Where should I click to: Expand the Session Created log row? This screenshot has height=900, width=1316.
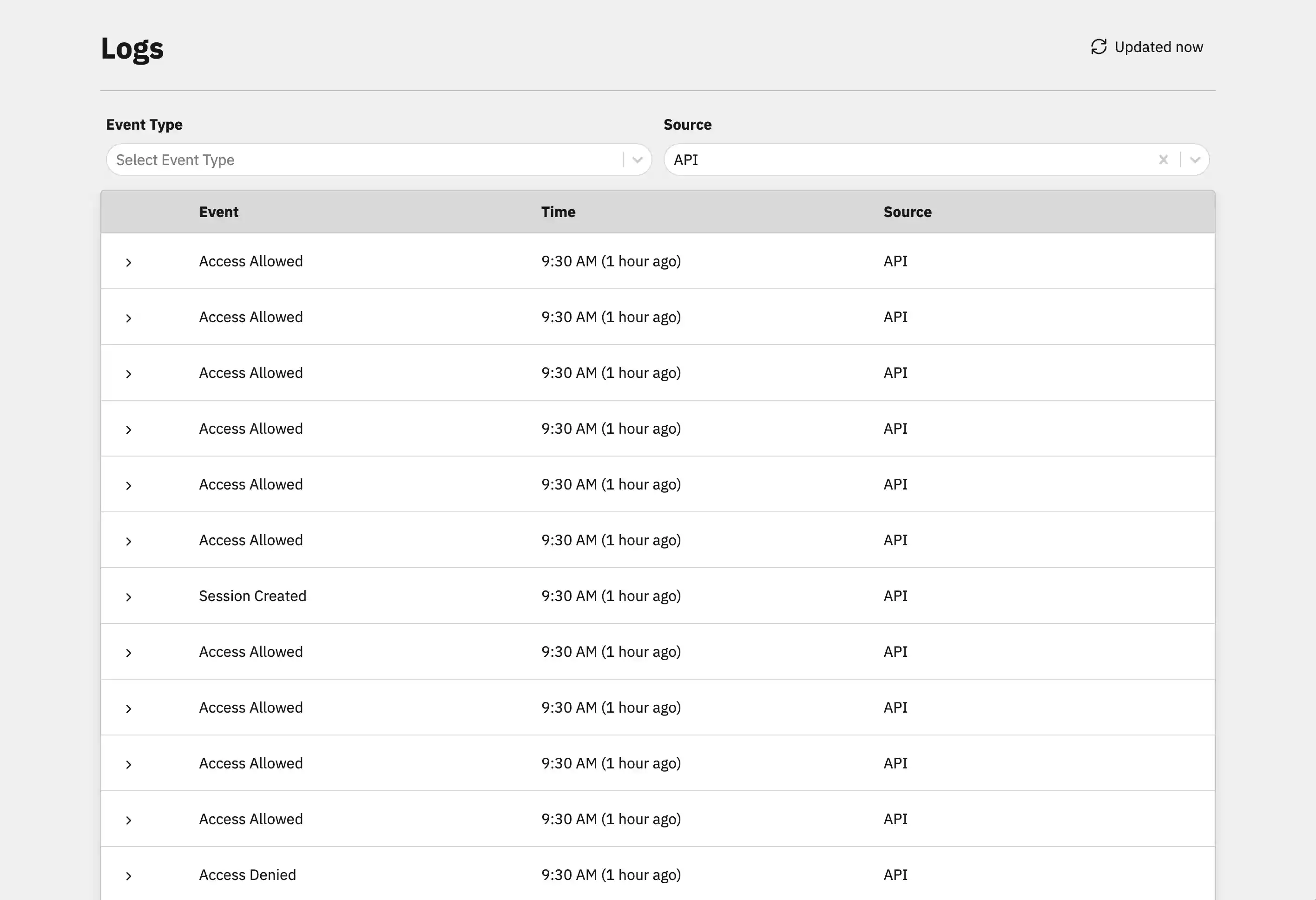click(x=129, y=597)
